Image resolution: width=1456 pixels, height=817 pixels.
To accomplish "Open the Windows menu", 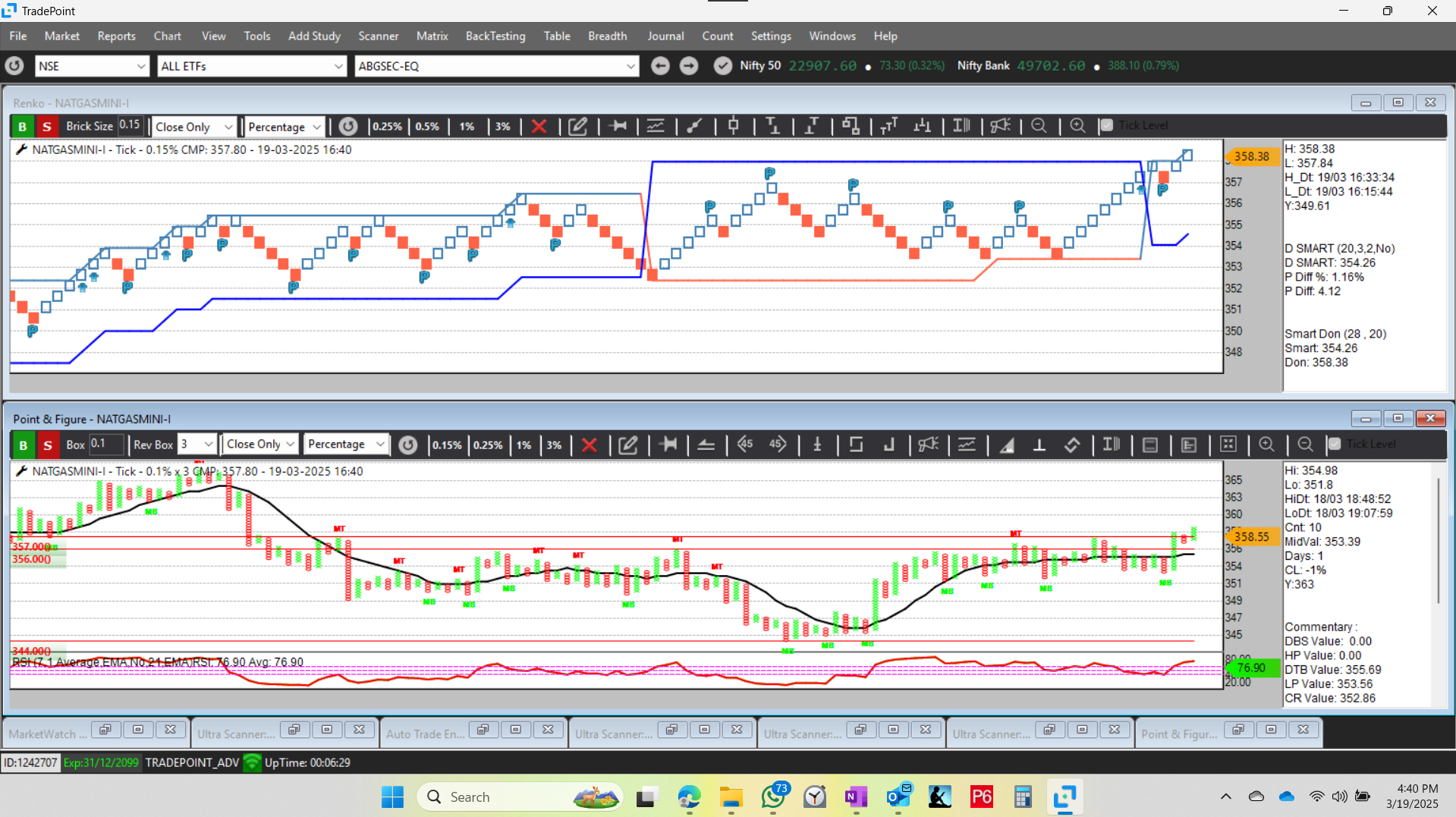I will [x=832, y=36].
